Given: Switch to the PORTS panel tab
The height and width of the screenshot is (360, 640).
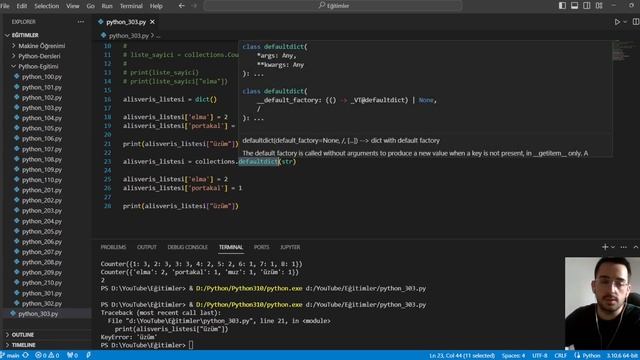Looking at the screenshot, I should (261, 247).
